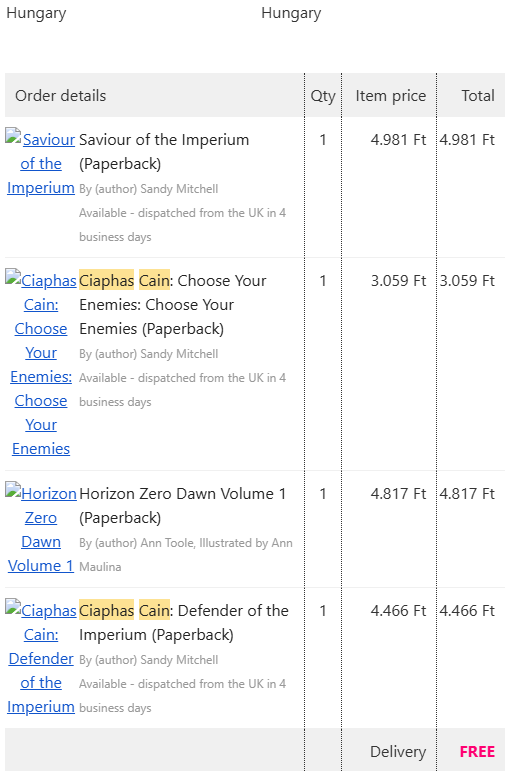
Task: Click the highlighted Cain word in Defender of the Imperium title
Action: pos(154,610)
